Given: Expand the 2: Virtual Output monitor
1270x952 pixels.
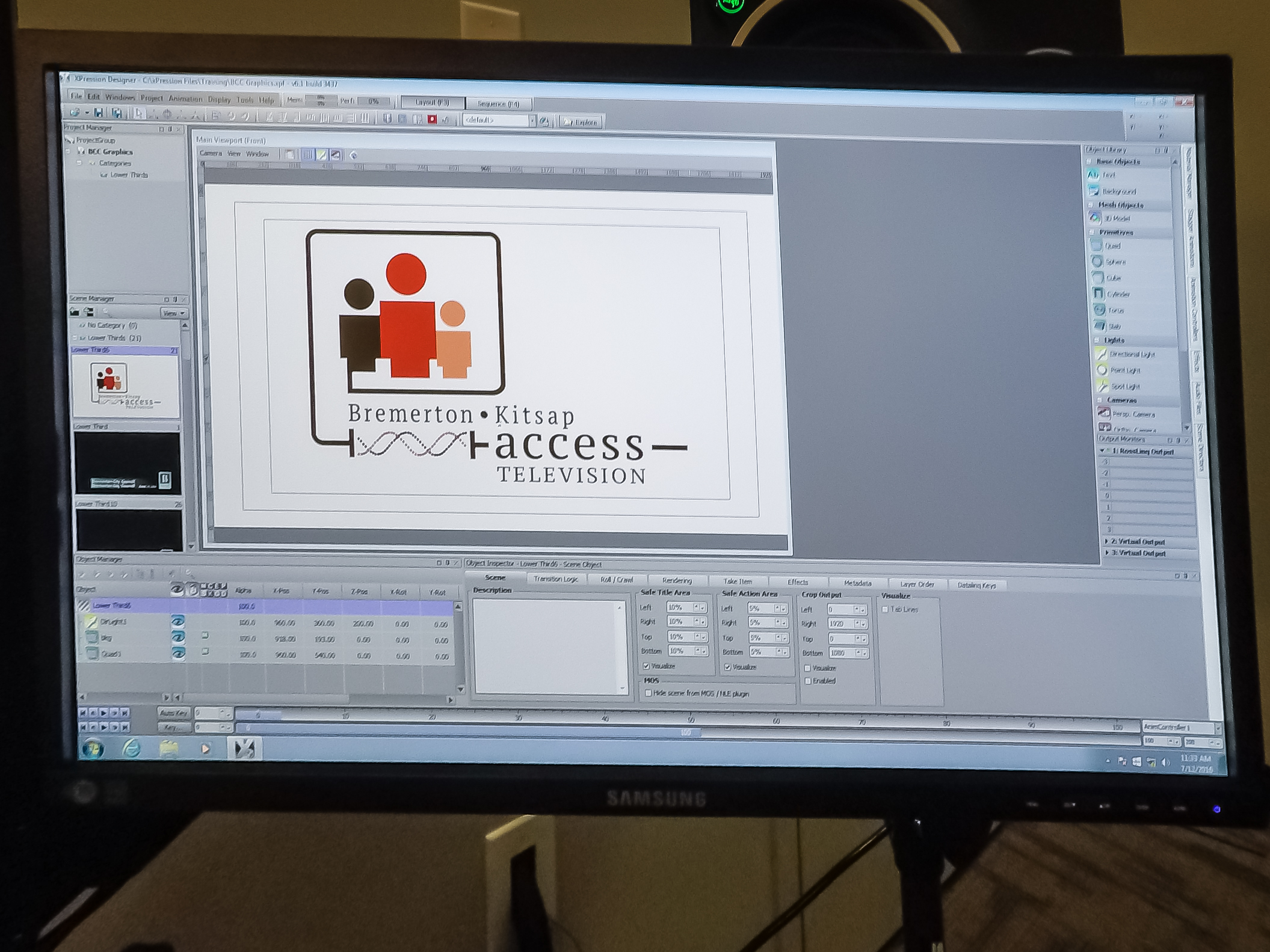Looking at the screenshot, I should tap(1107, 542).
